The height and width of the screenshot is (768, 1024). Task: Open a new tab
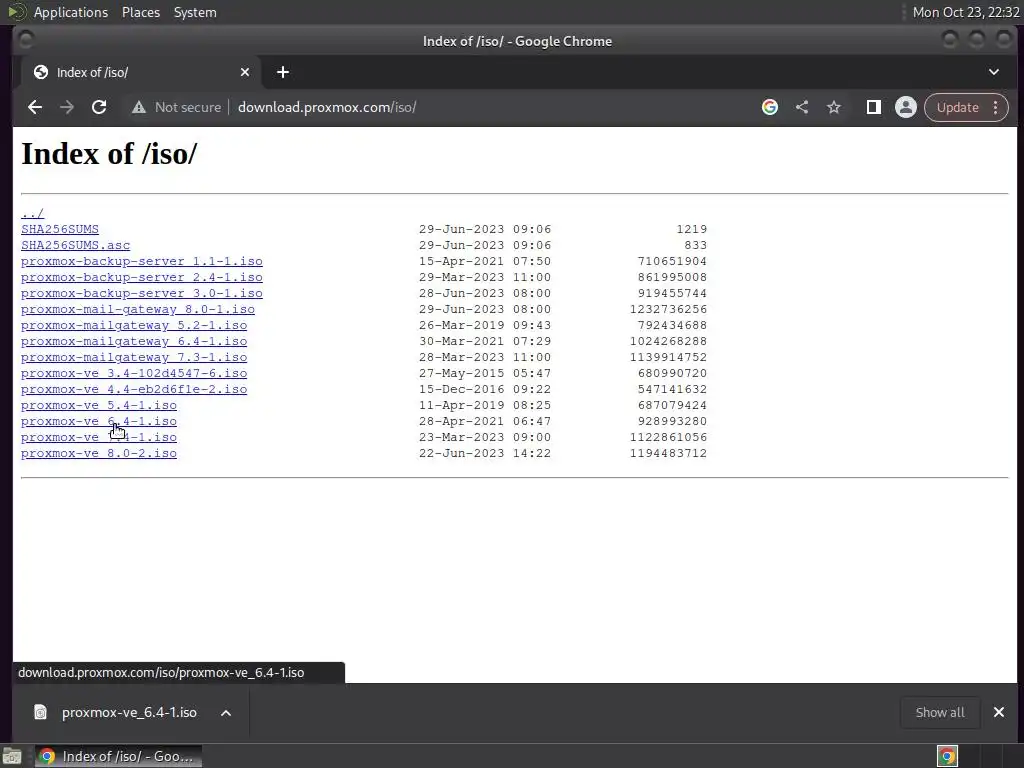coord(283,72)
